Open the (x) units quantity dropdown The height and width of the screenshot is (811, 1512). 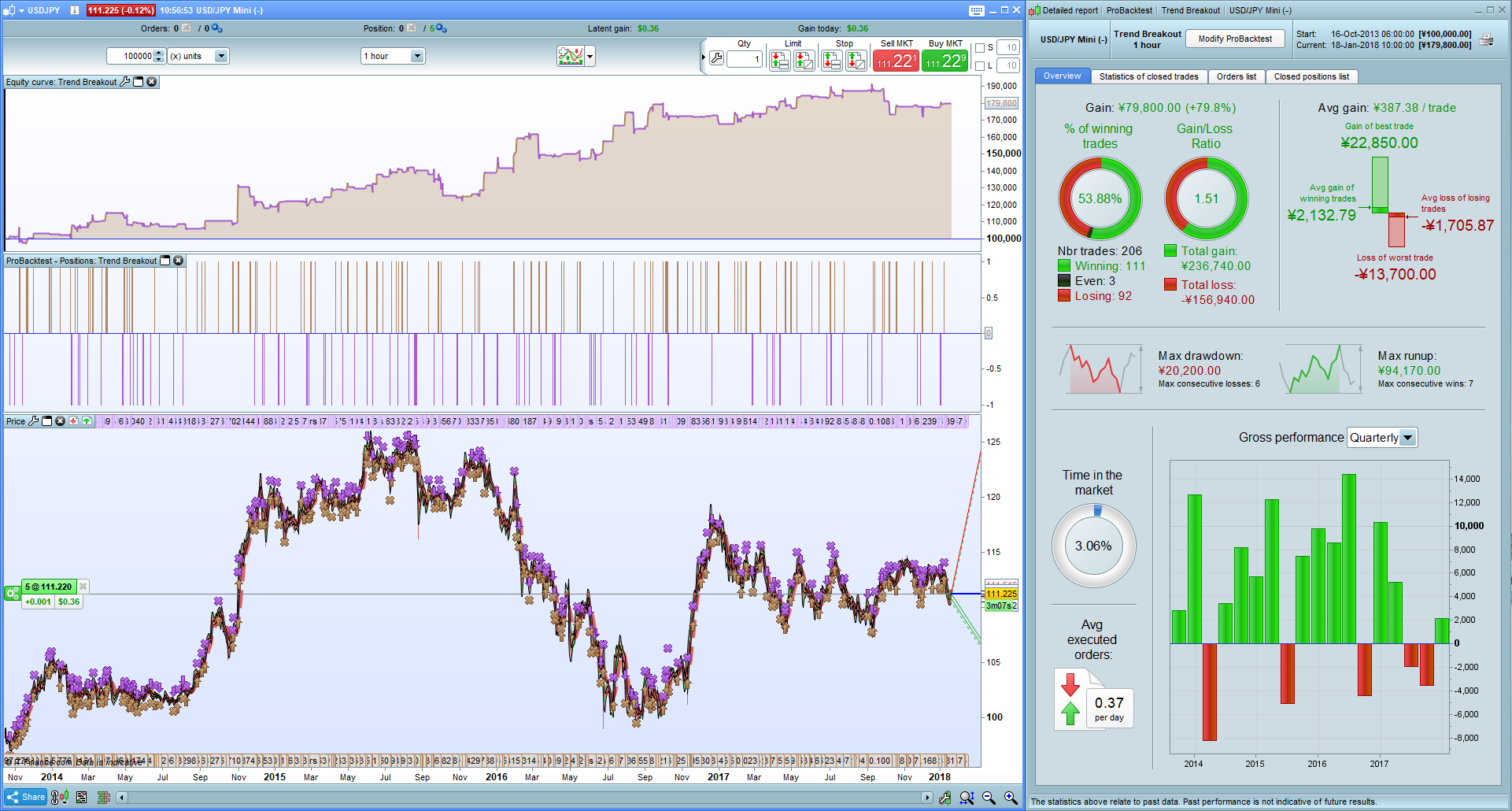point(197,55)
